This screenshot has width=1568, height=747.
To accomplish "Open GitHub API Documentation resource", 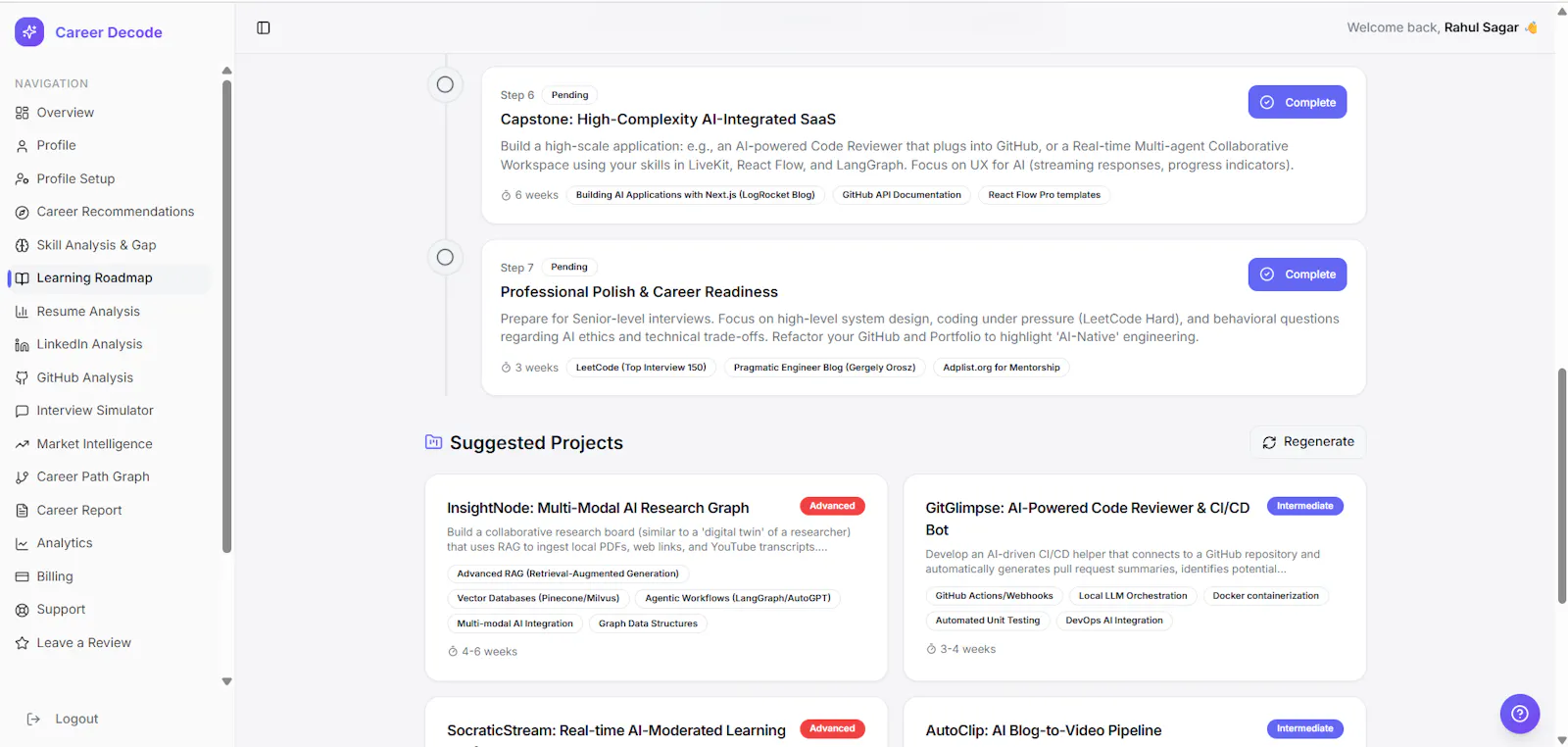I will tap(902, 195).
